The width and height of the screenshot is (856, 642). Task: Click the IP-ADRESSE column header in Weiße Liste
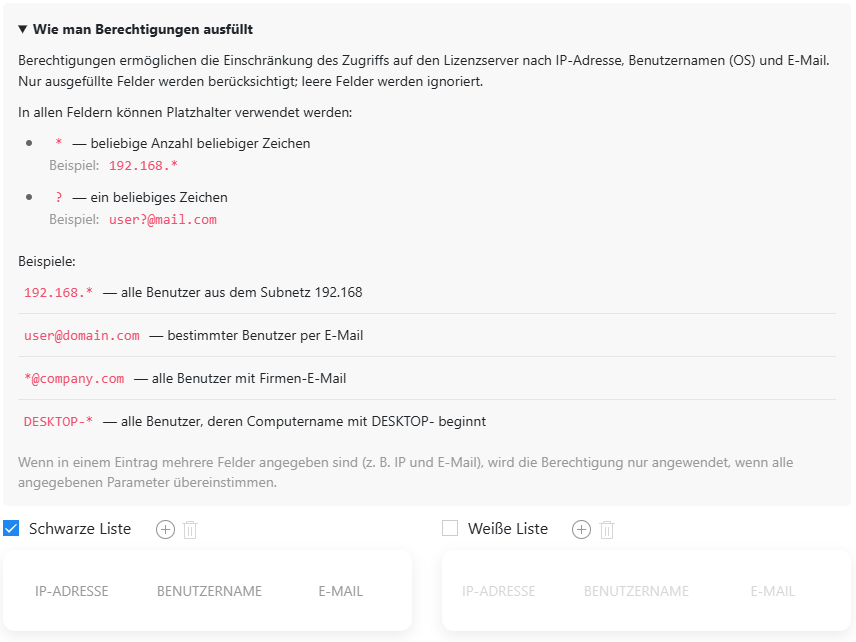(x=499, y=591)
